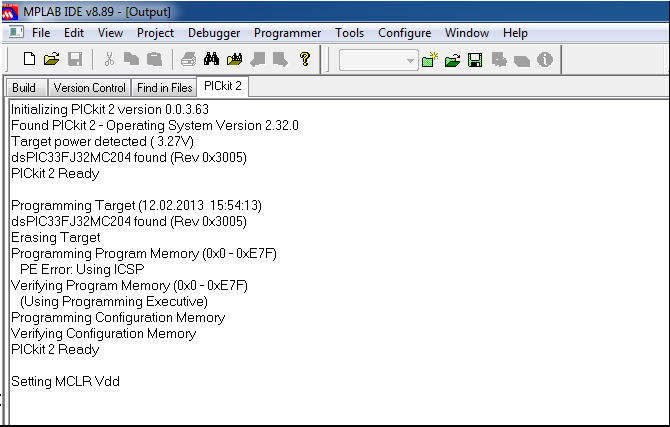
Task: Click the Copy icon in toolbar
Action: click(131, 59)
